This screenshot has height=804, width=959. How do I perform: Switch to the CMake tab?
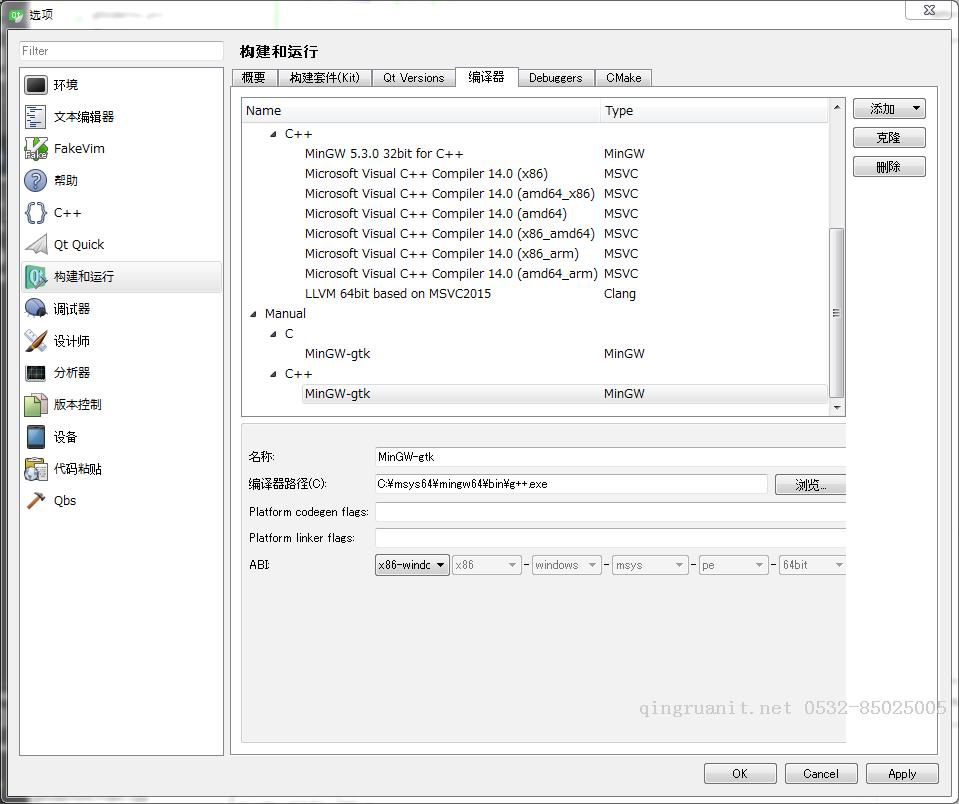click(623, 77)
